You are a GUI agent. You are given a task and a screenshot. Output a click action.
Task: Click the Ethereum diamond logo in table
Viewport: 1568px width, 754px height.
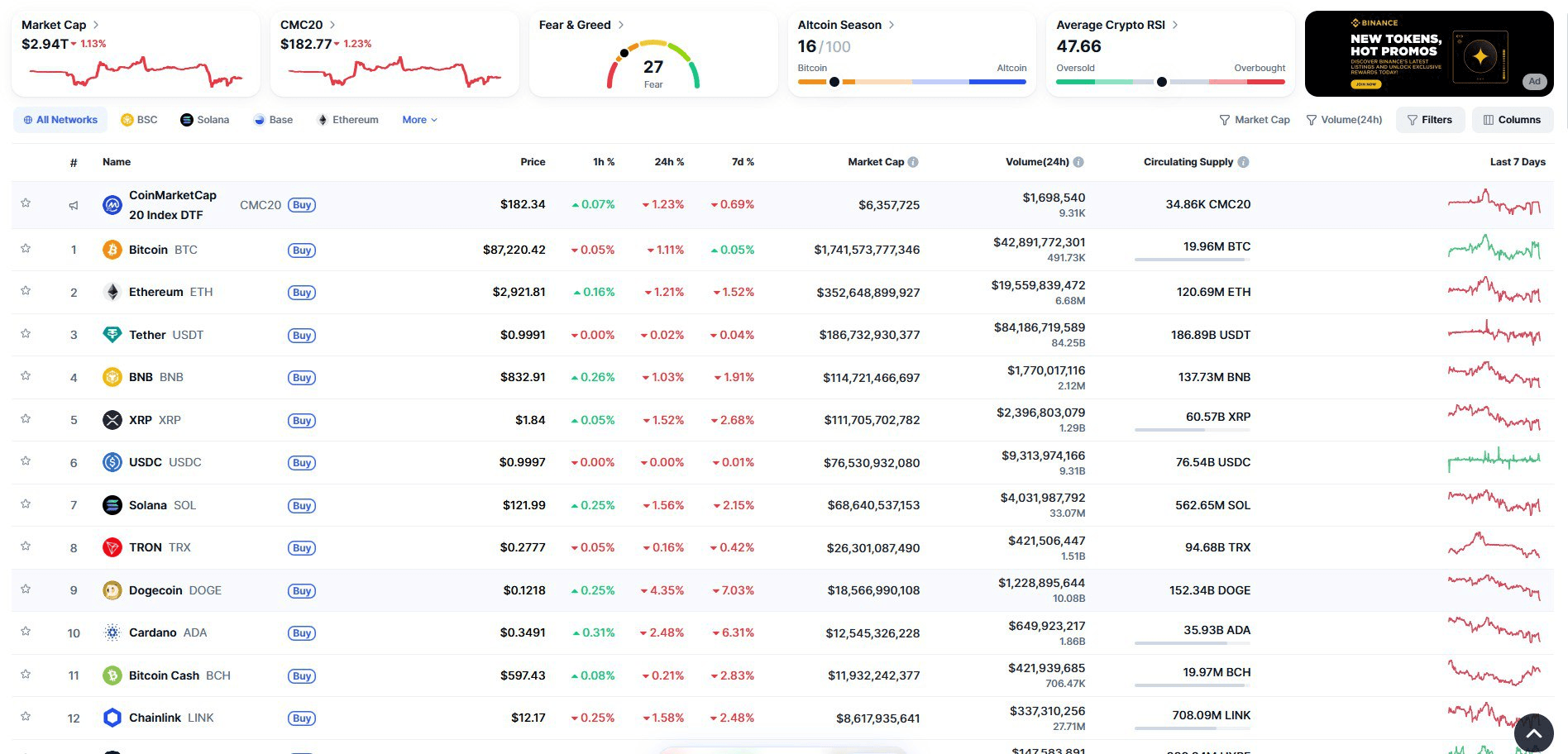point(112,292)
